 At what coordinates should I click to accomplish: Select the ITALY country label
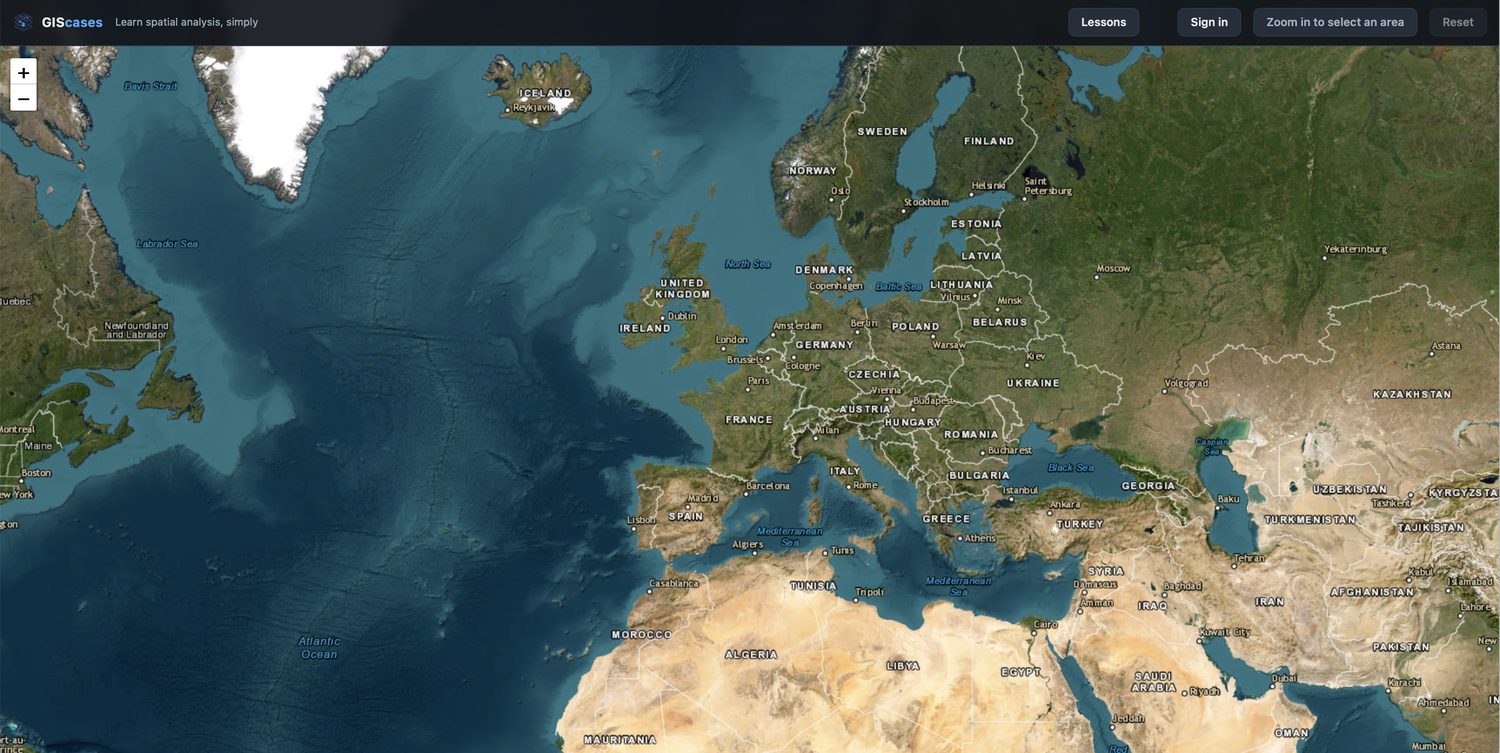845,471
